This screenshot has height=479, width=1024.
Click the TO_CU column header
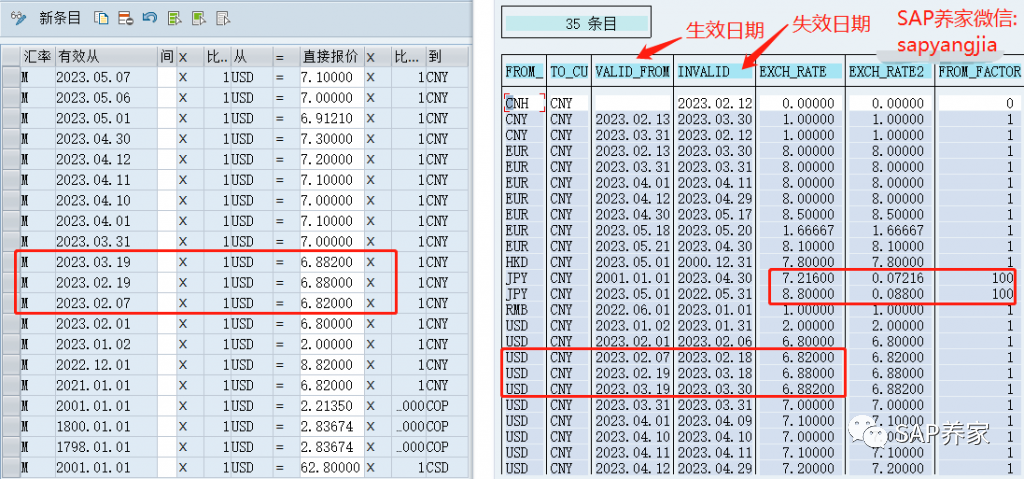click(x=569, y=72)
